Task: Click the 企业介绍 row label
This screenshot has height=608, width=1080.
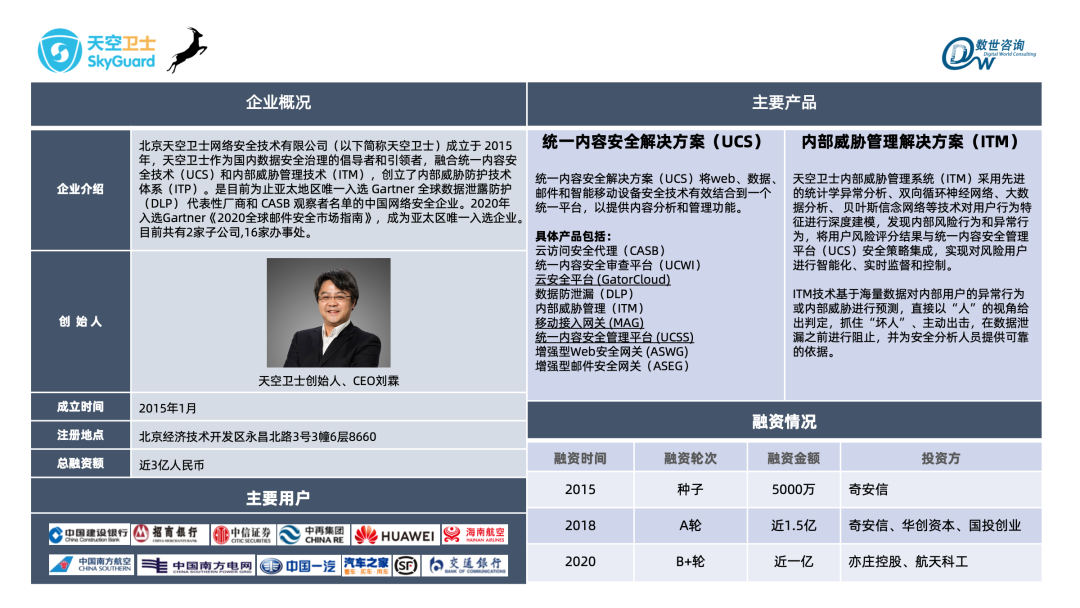Action: pyautogui.click(x=81, y=189)
